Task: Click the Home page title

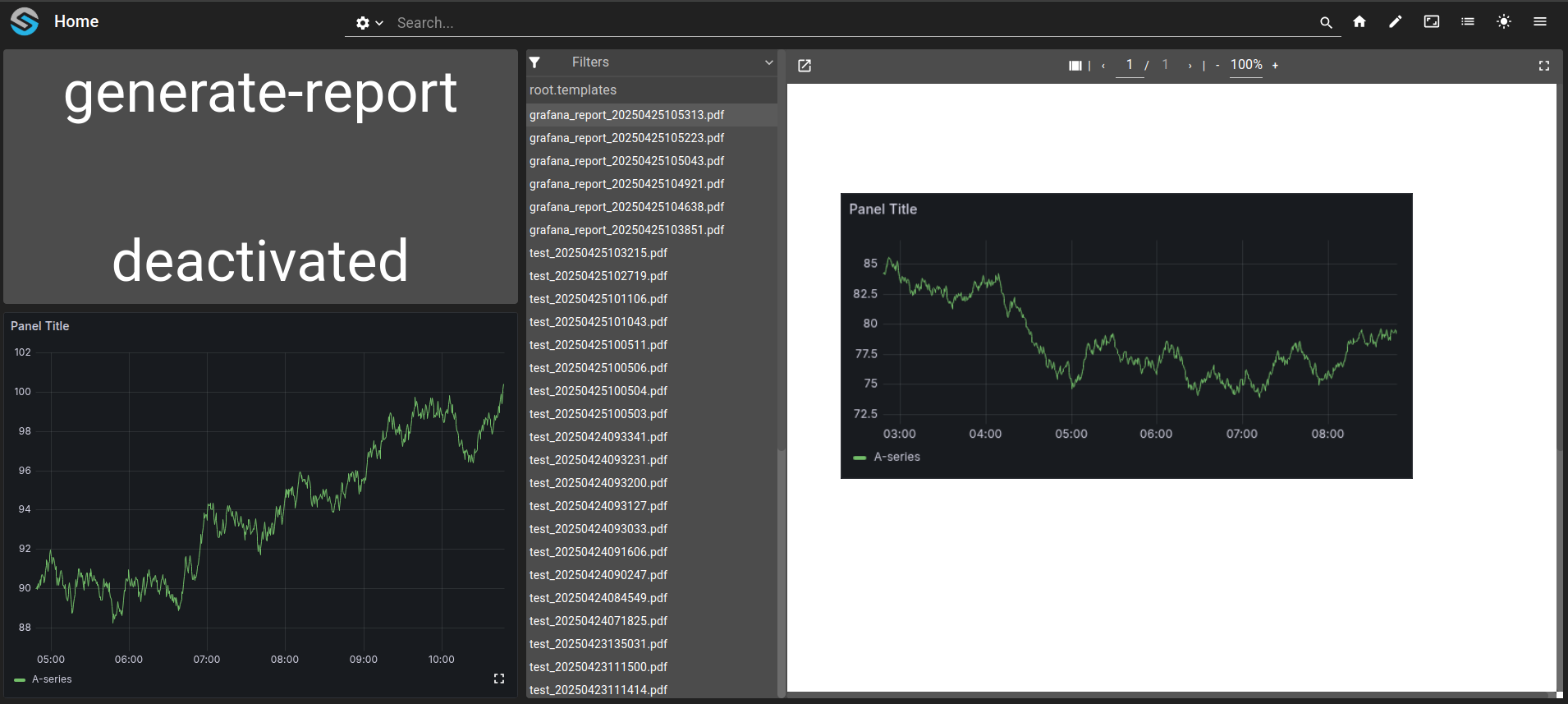Action: pos(76,21)
